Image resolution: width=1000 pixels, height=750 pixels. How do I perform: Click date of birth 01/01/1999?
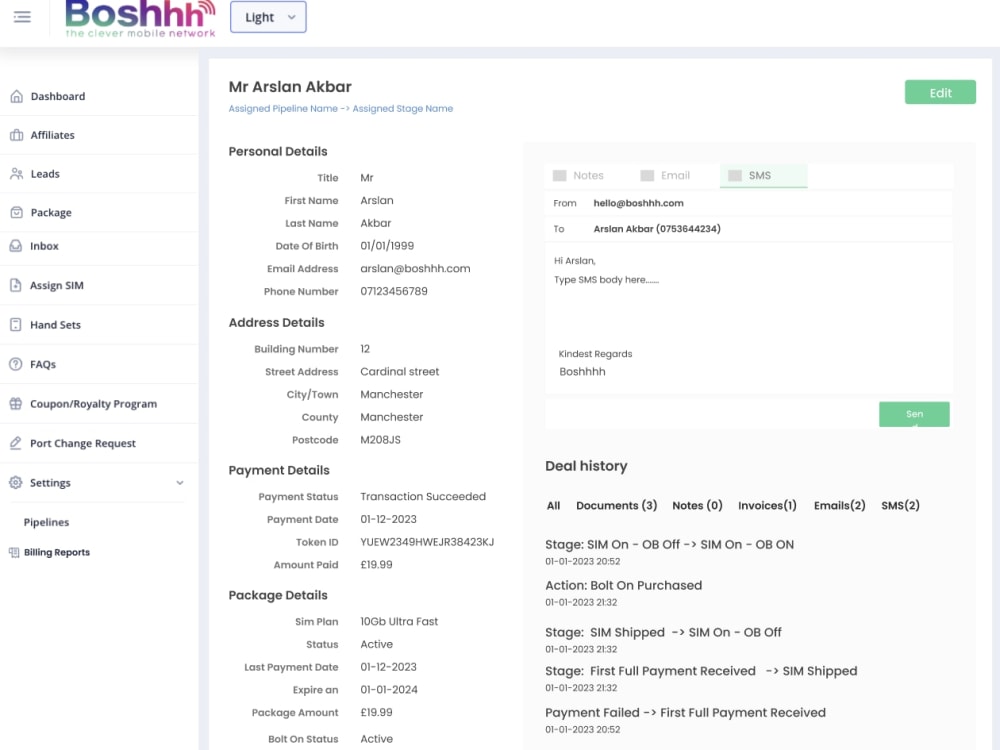(x=386, y=246)
